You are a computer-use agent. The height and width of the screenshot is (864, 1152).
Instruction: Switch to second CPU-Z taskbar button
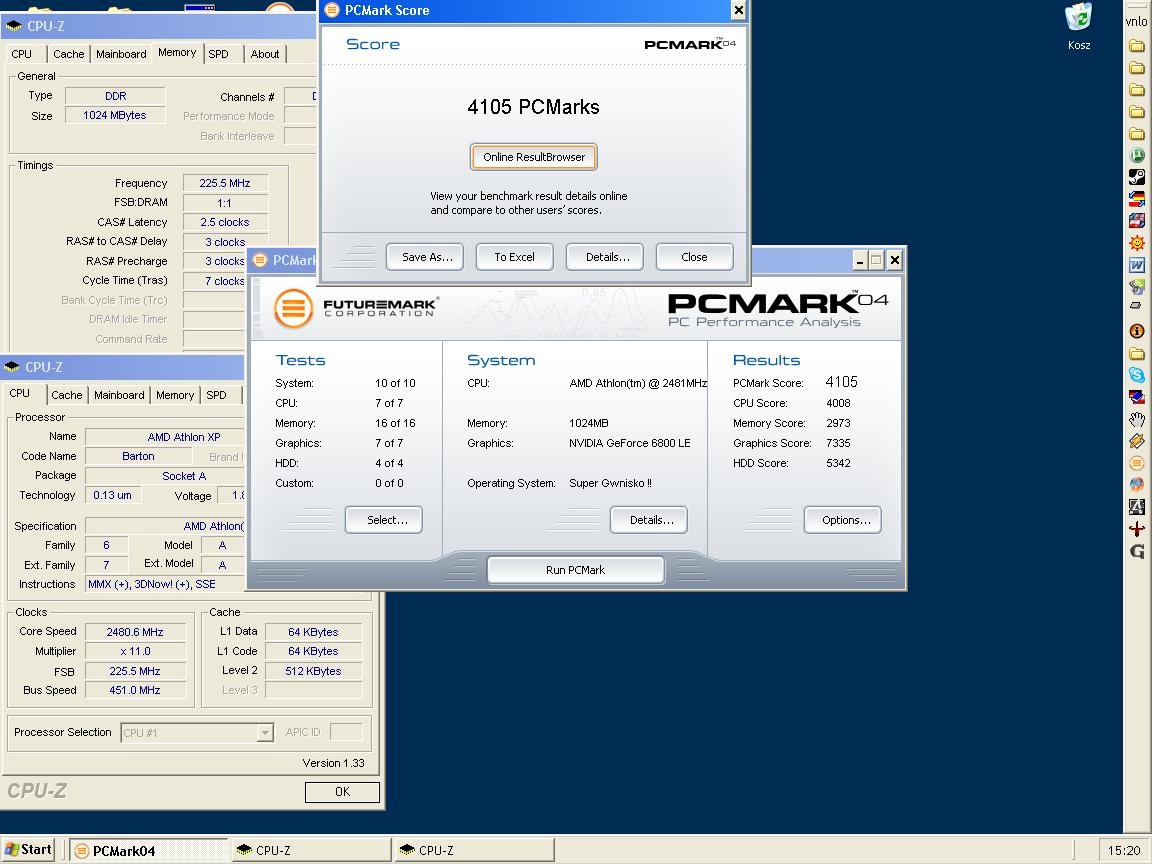coord(475,850)
